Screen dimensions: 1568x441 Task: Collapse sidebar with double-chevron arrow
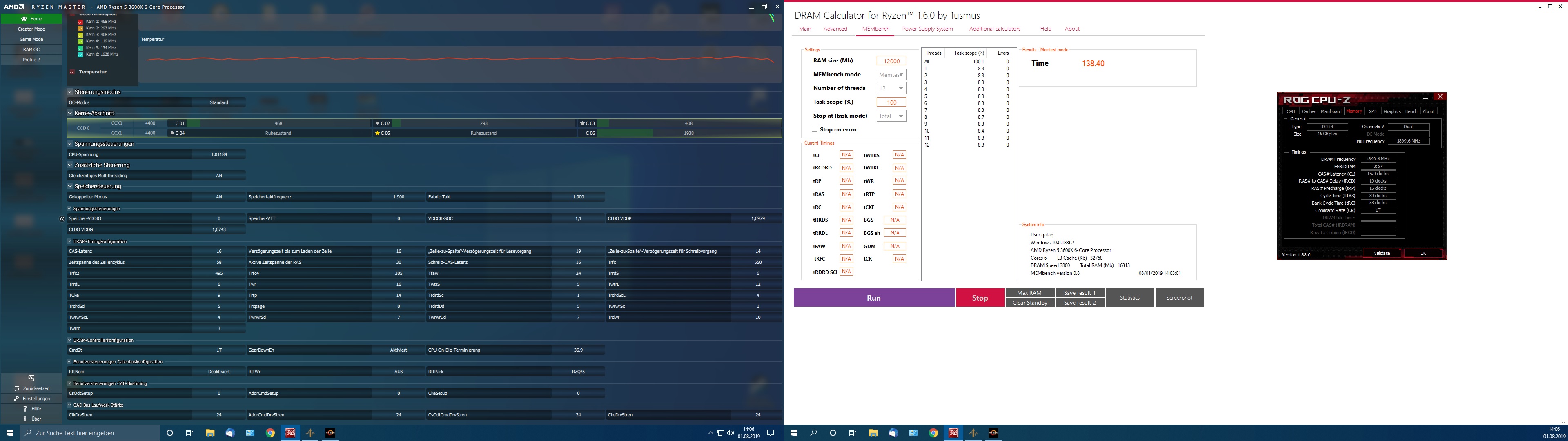coord(62,219)
